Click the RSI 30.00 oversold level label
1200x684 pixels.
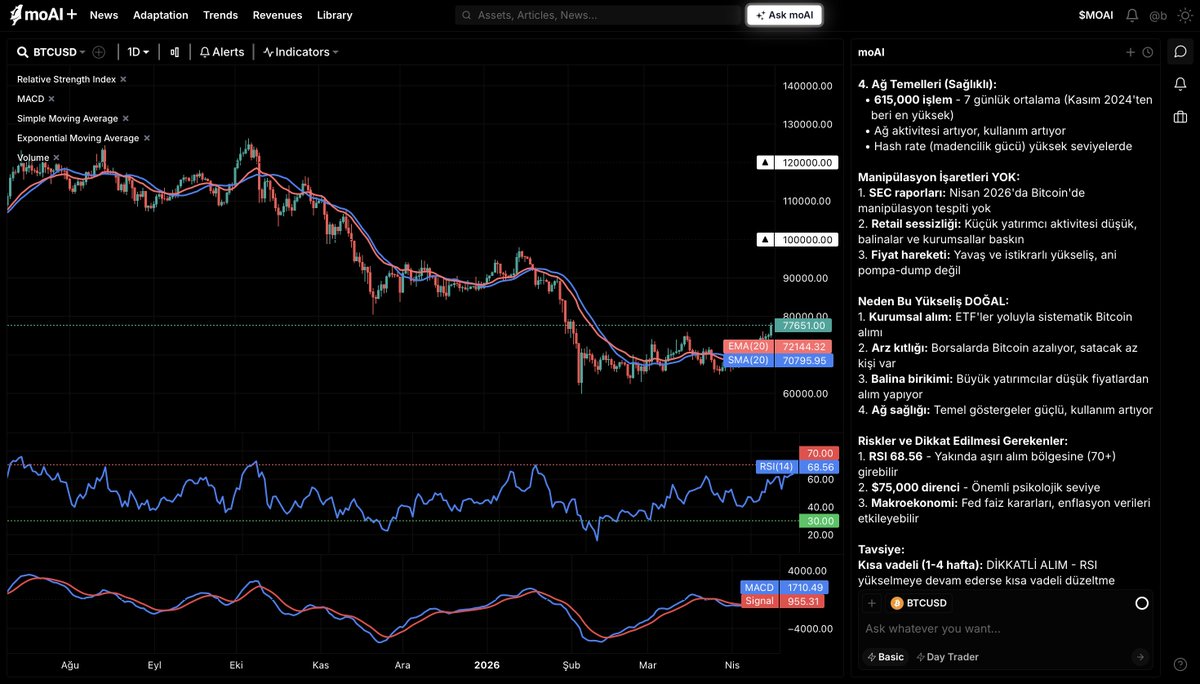coord(819,521)
